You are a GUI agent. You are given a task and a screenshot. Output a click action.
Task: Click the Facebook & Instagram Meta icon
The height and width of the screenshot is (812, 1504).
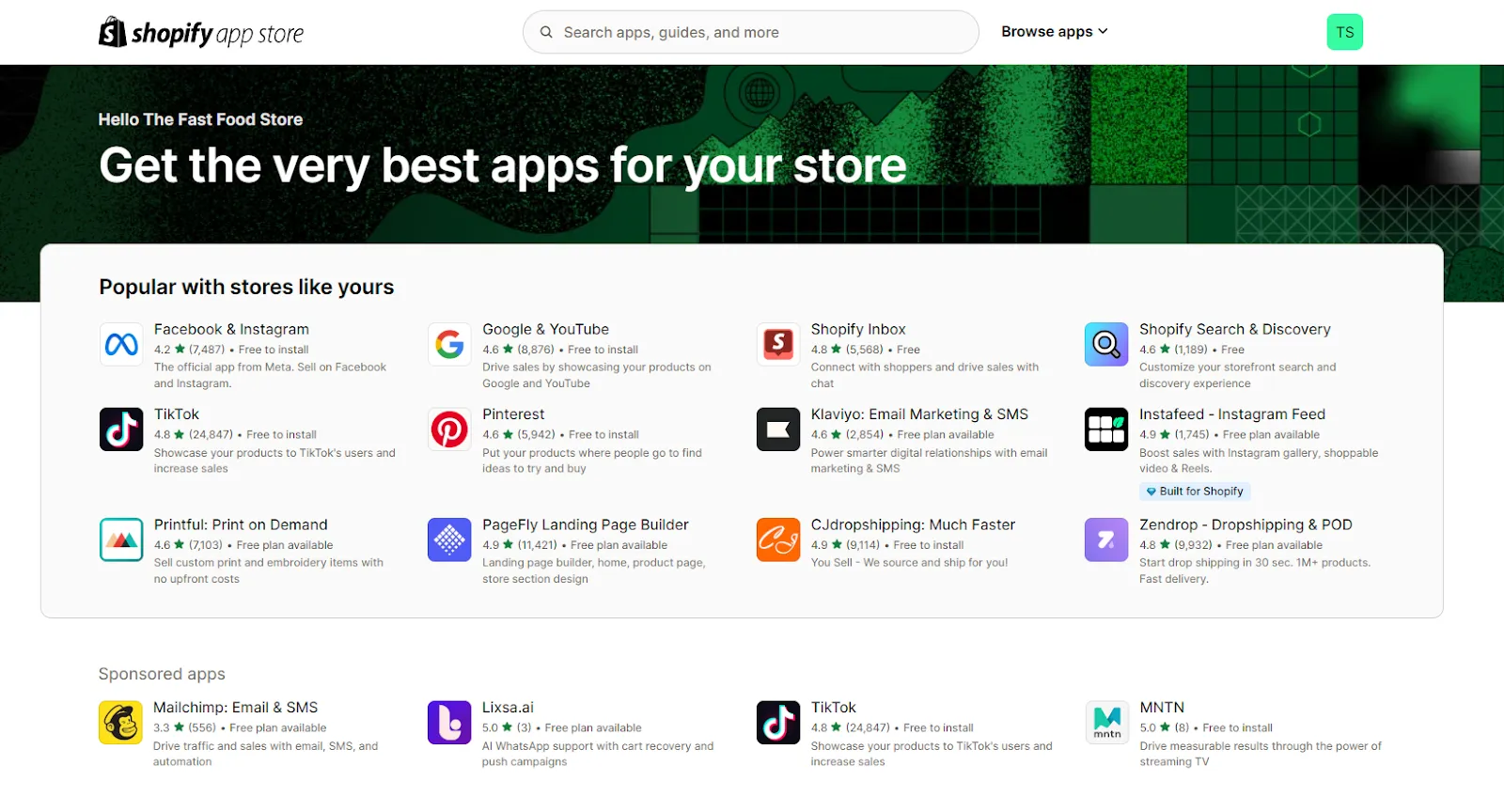pos(121,344)
